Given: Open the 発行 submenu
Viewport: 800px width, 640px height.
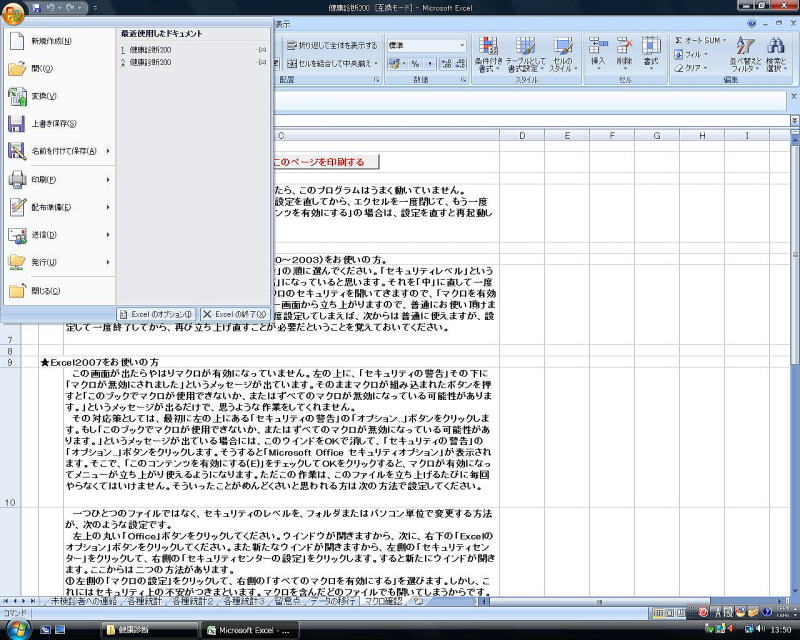Looking at the screenshot, I should click(60, 262).
